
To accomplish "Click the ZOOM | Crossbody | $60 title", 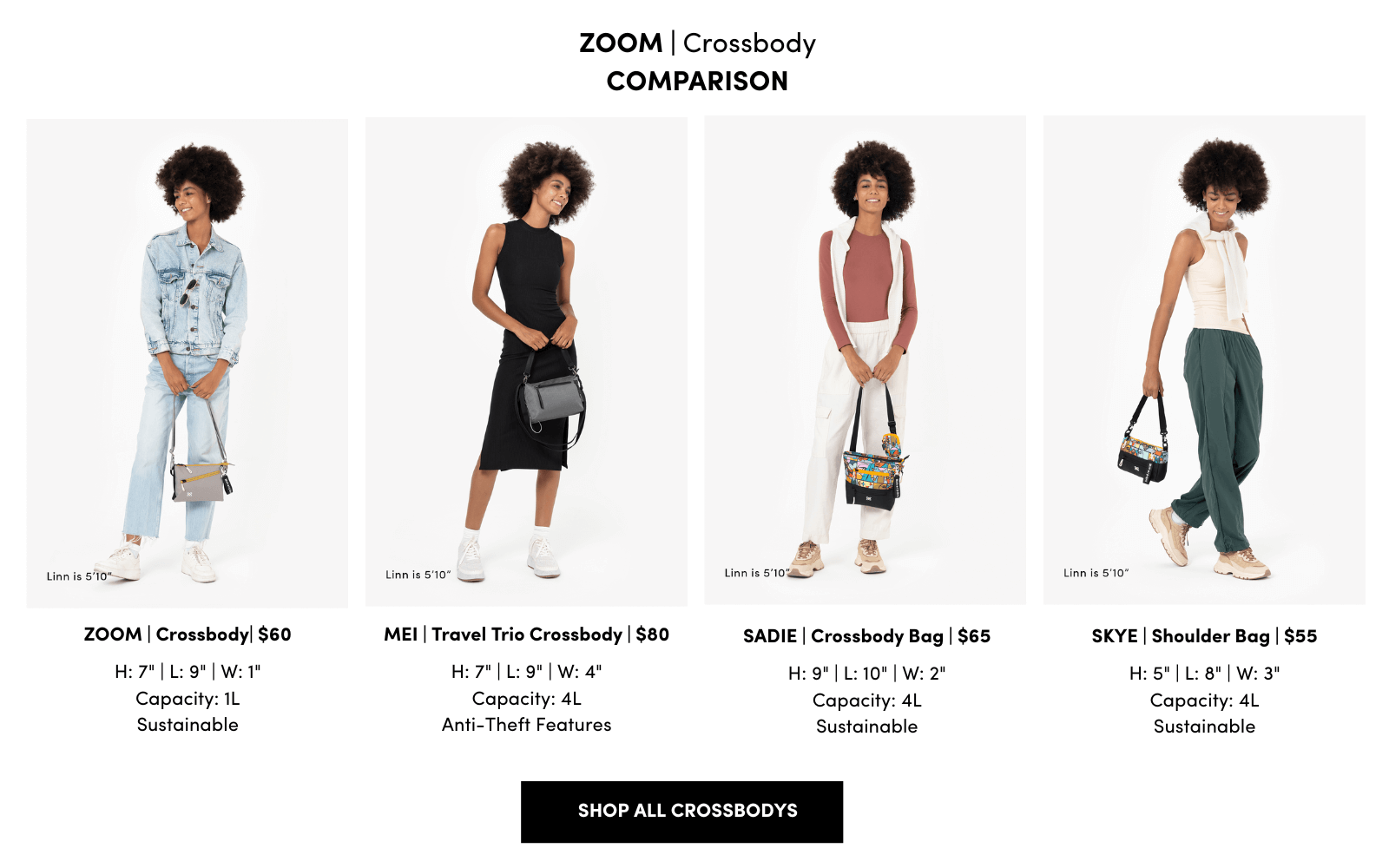I will (188, 635).
